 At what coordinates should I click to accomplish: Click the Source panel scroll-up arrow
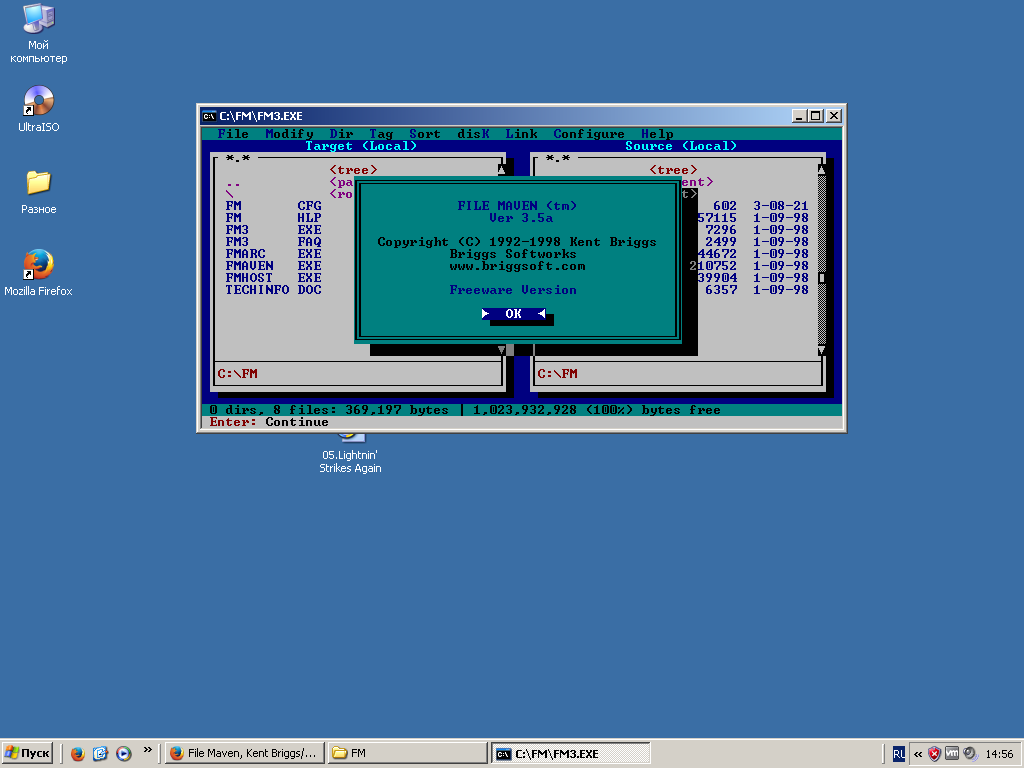822,170
